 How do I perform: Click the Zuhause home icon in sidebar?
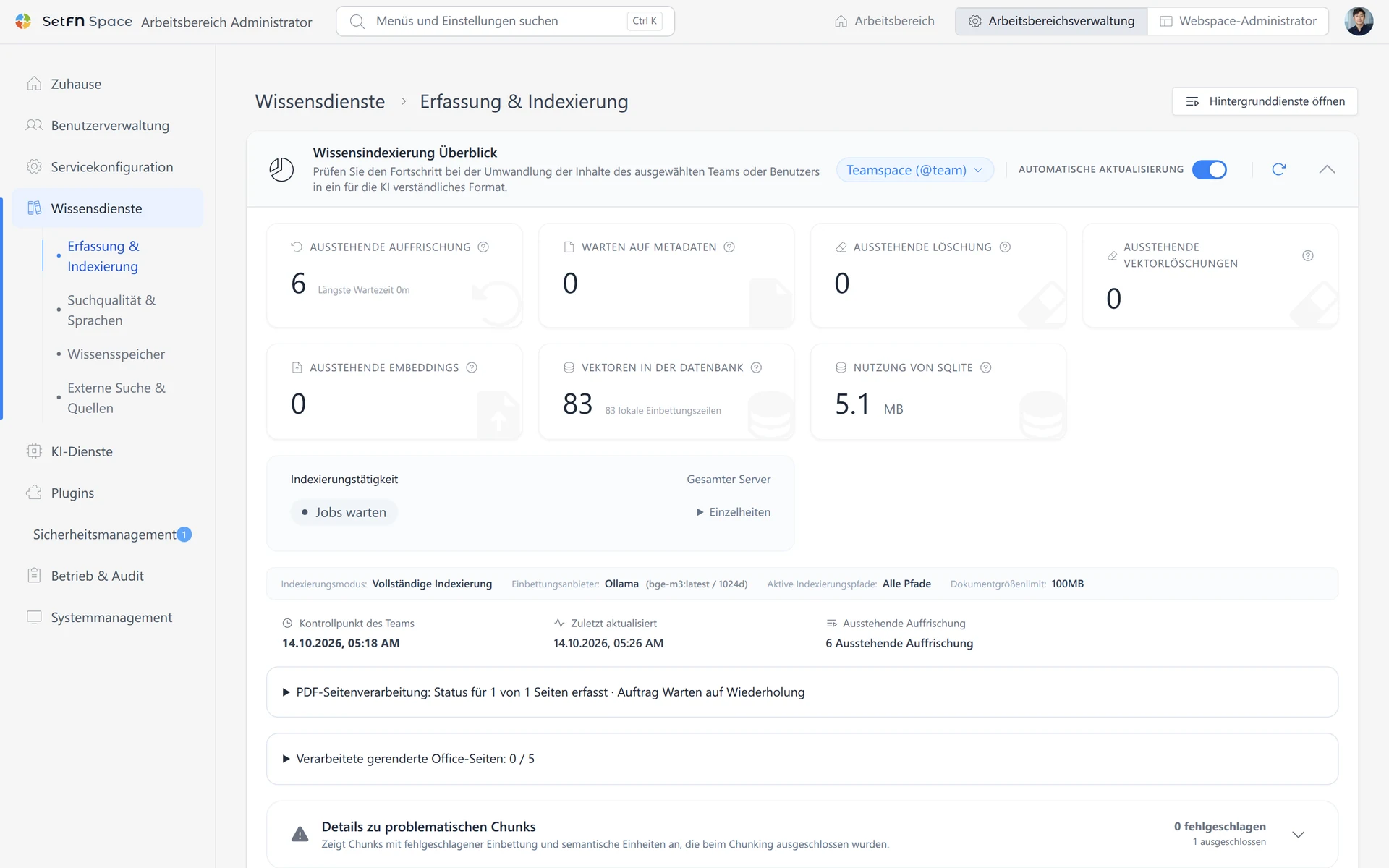click(34, 84)
